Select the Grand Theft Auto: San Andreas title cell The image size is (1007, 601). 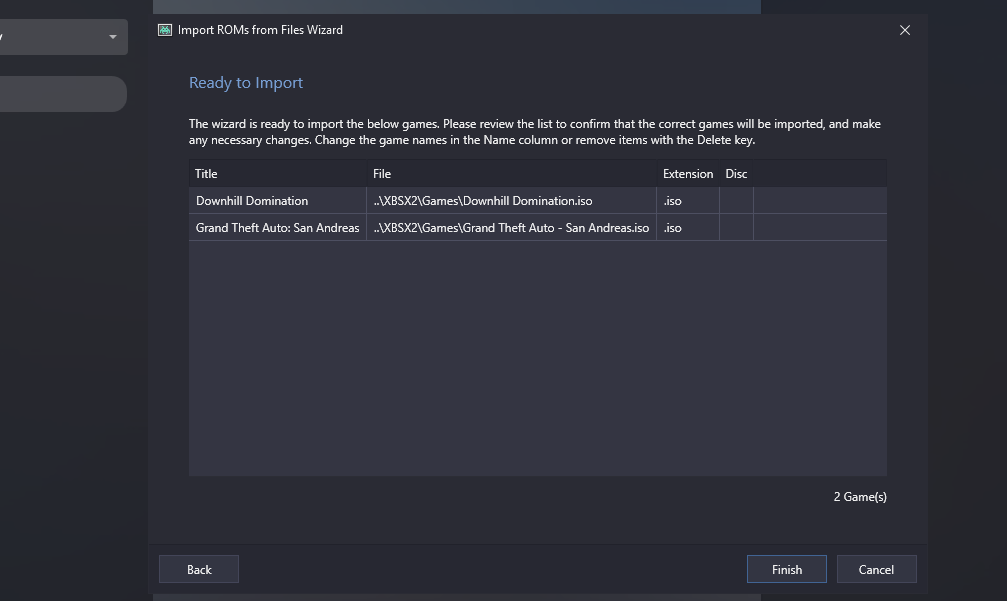[x=277, y=227]
